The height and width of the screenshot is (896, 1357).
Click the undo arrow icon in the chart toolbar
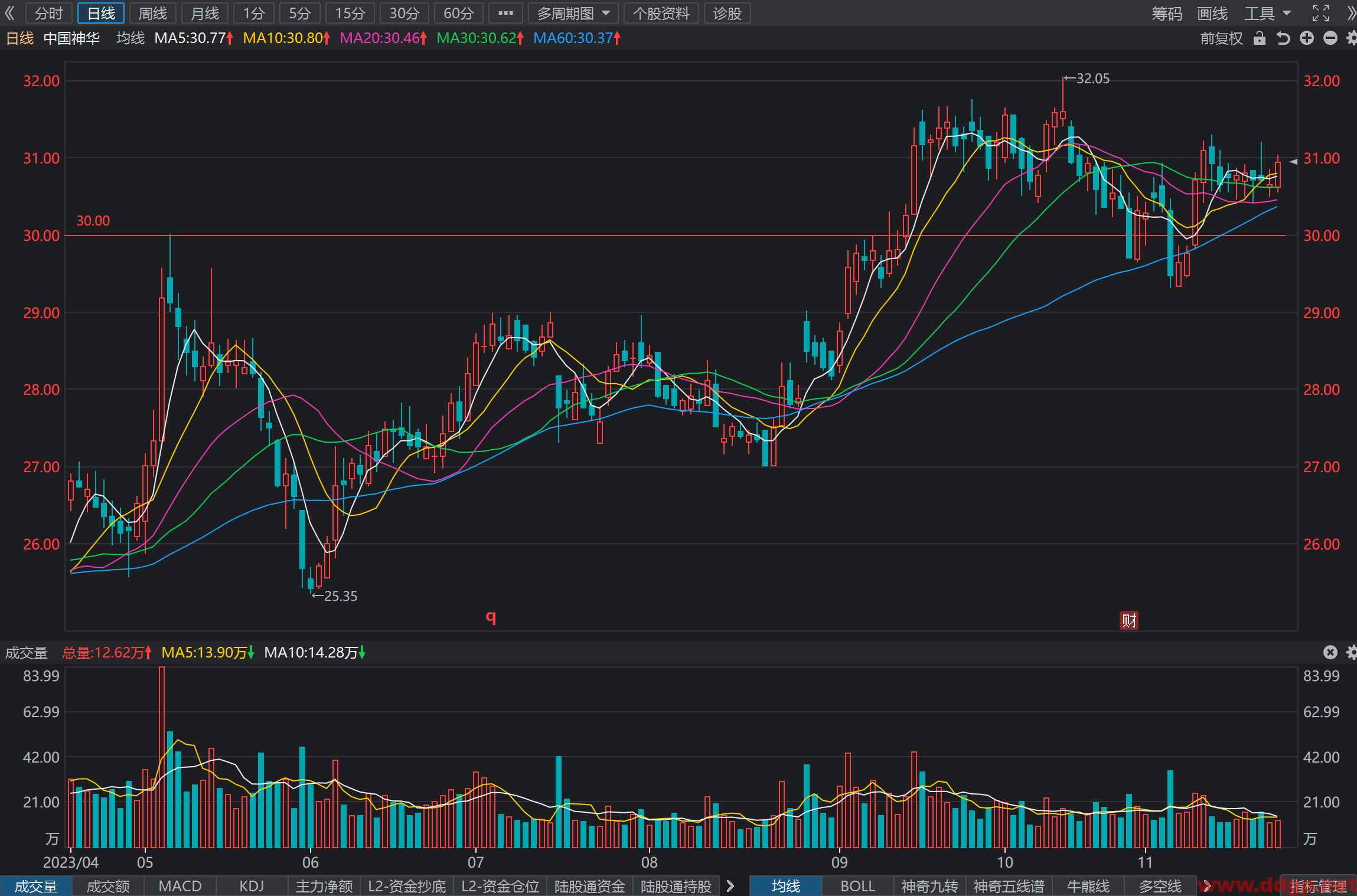pyautogui.click(x=1283, y=38)
